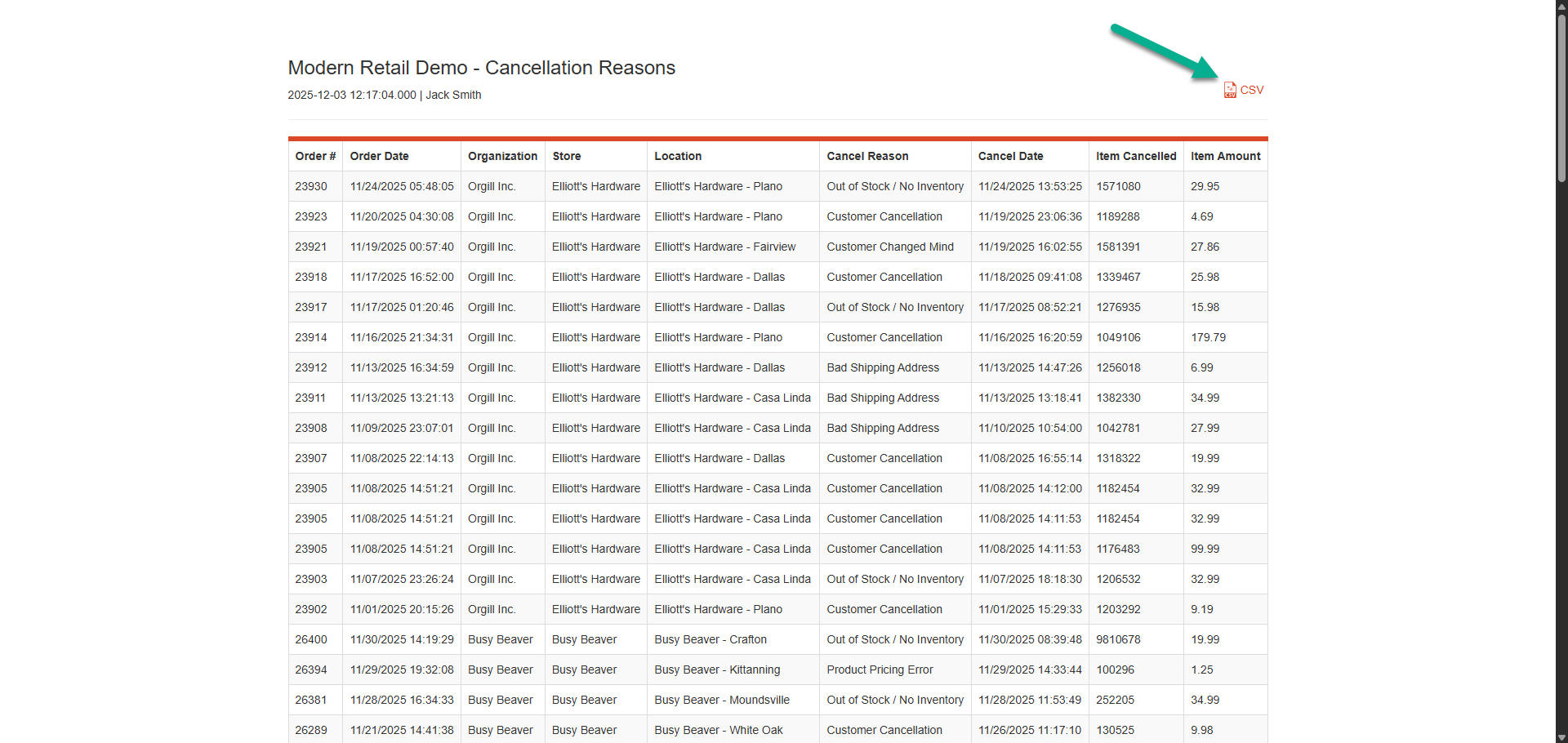The height and width of the screenshot is (743, 1568).
Task: Click the 'Location' column header
Action: click(x=678, y=156)
